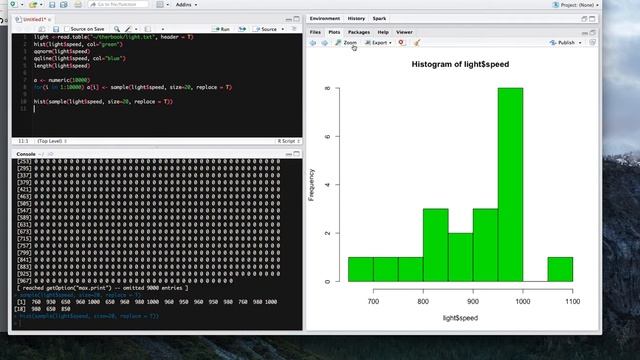This screenshot has width=640, height=360.
Task: Open the Project: (None) dropdown
Action: 576,5
